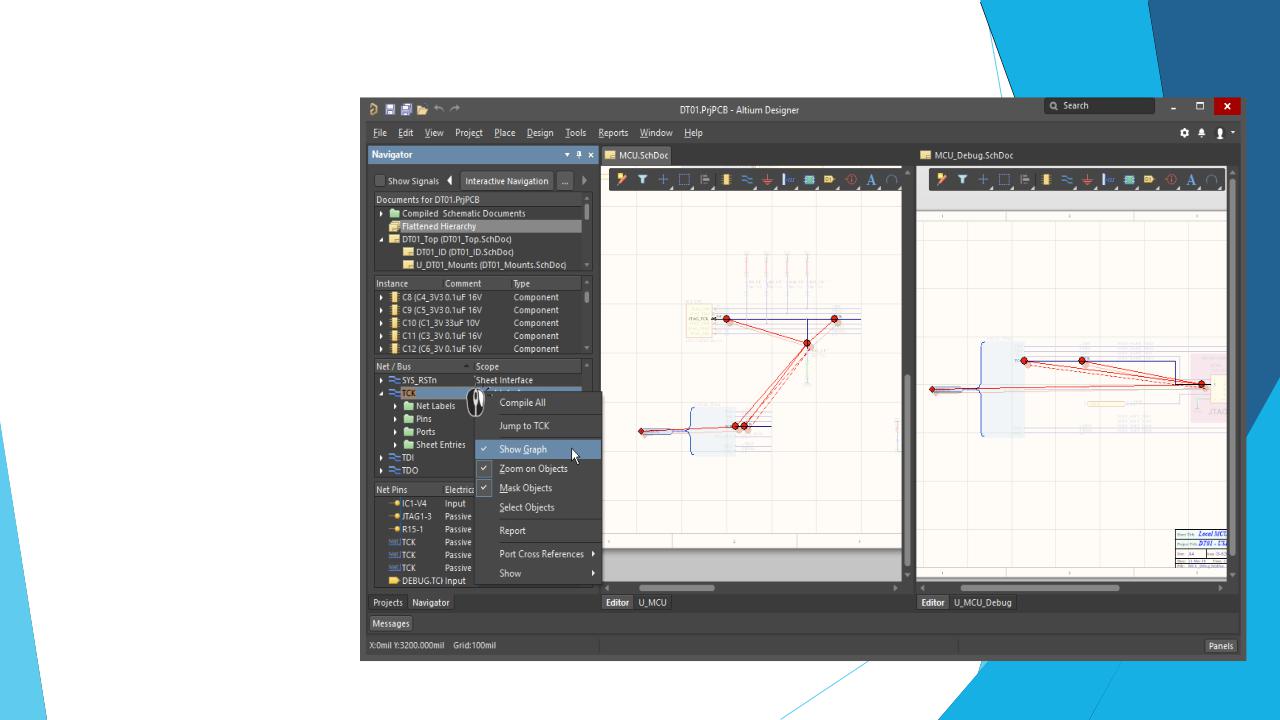Click the move object plus icon in MCU.SchDoc toolbar
The height and width of the screenshot is (720, 1280).
tap(663, 180)
